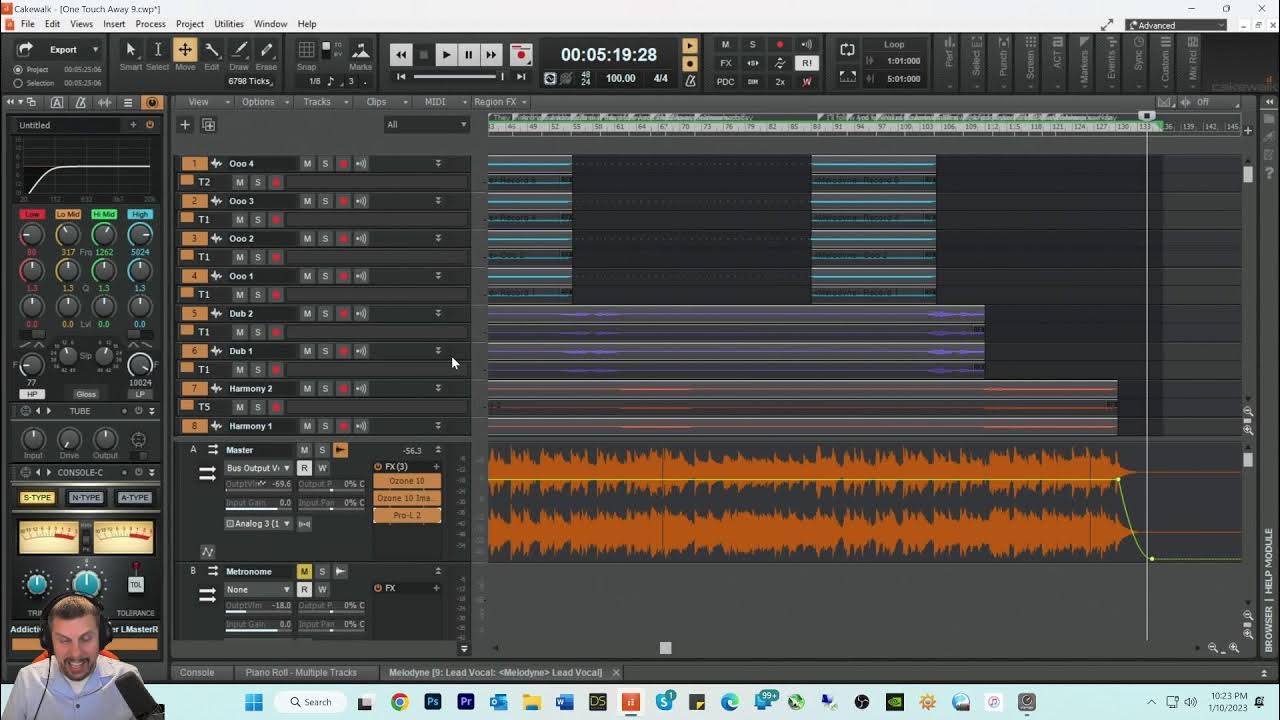Viewport: 1280px width, 720px height.
Task: Pause the transport
Action: coord(468,55)
